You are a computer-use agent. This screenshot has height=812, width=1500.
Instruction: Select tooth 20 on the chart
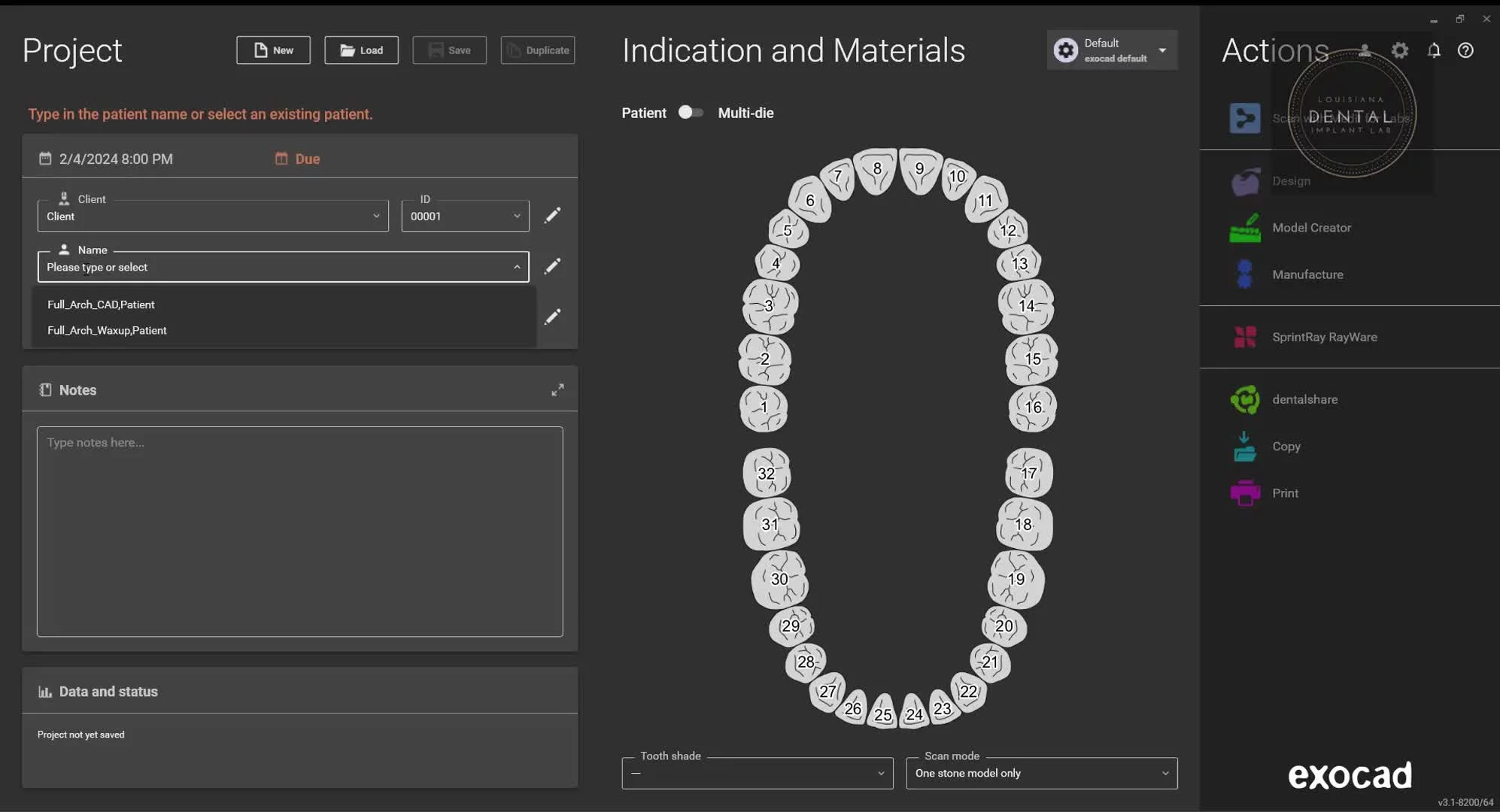(1004, 626)
